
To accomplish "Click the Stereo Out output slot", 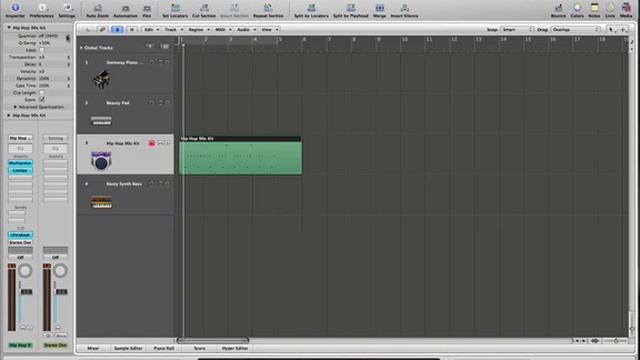I will pos(20,242).
